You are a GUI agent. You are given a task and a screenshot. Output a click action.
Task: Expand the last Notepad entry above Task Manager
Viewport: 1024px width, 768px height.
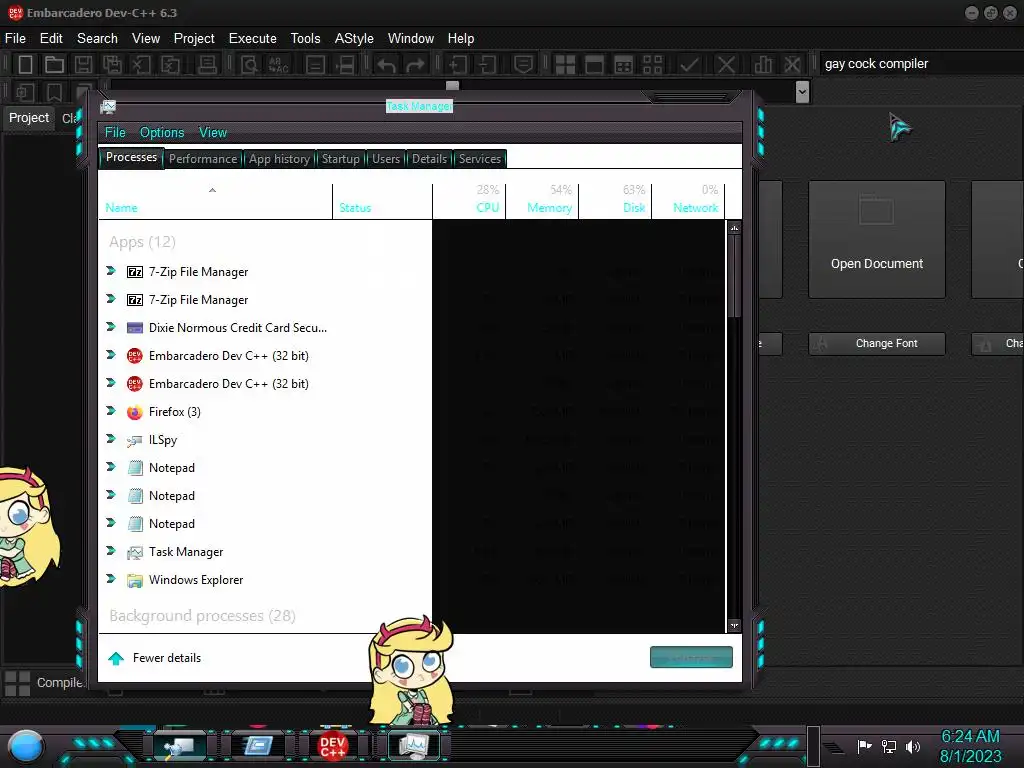coord(111,522)
